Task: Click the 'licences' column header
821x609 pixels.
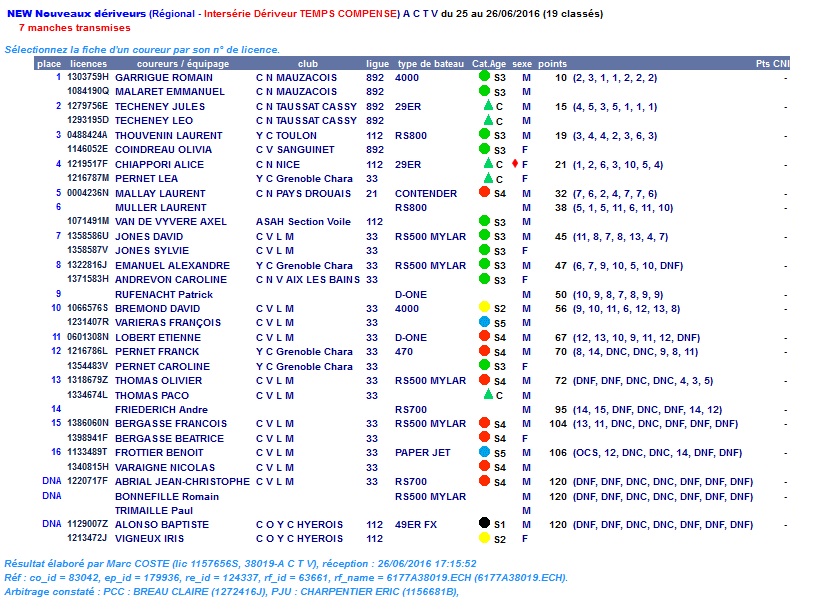Action: [88, 63]
